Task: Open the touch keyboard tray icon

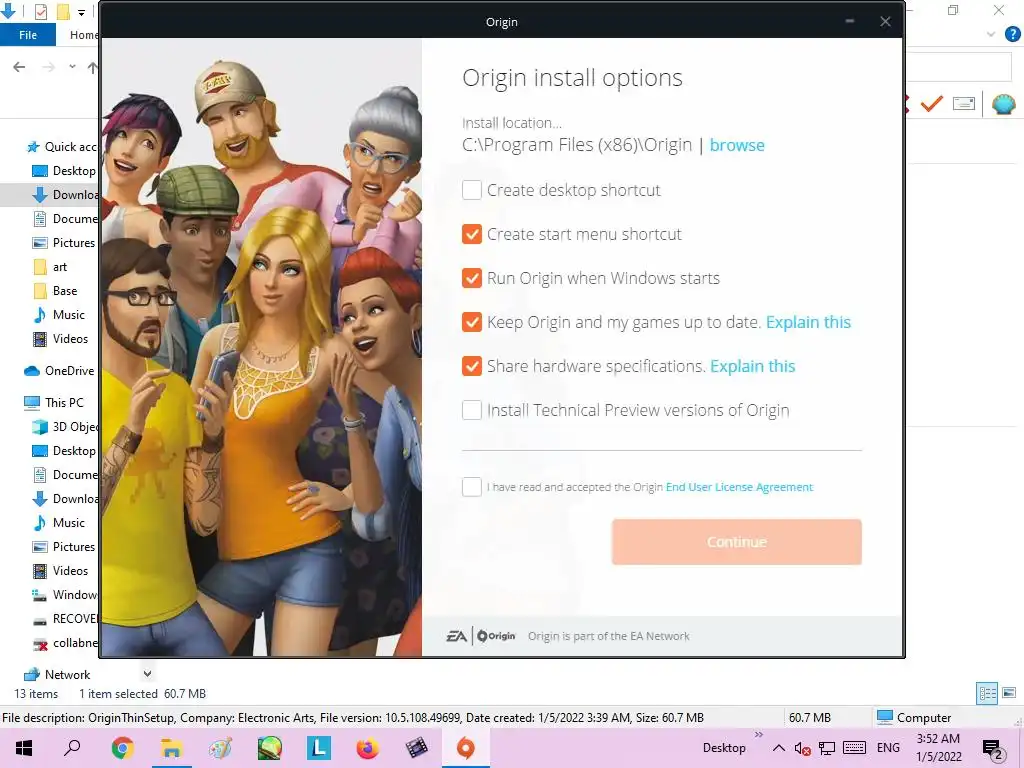Action: coord(854,748)
